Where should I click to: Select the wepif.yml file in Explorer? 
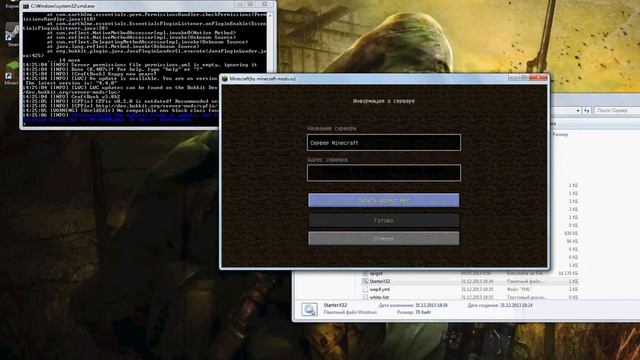pos(380,289)
